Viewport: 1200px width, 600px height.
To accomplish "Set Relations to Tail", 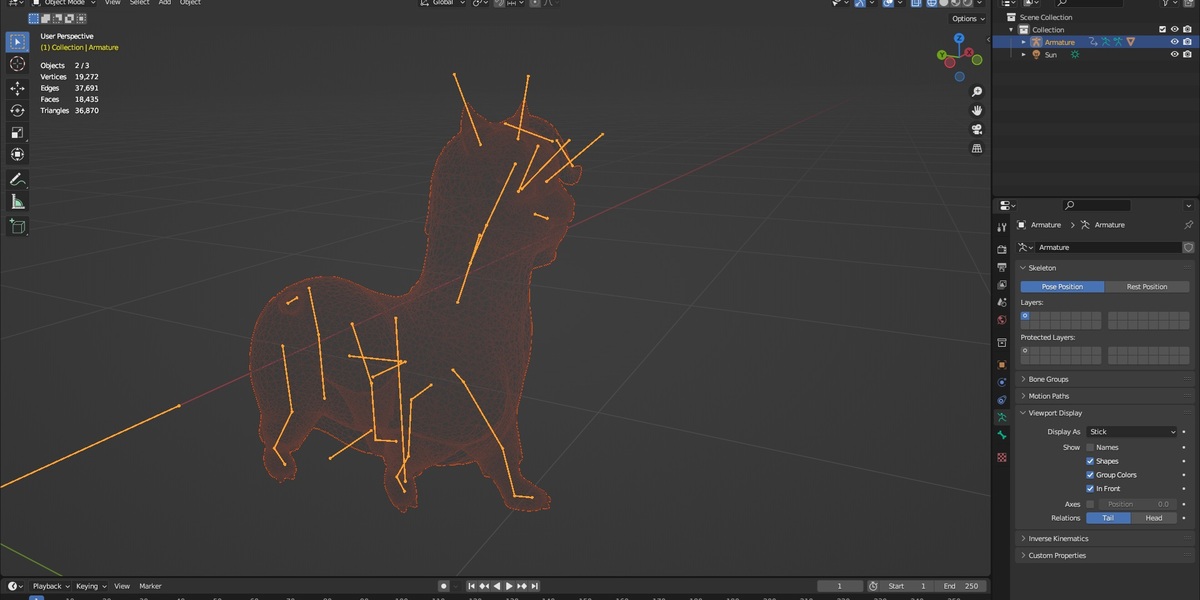I will (x=1108, y=518).
